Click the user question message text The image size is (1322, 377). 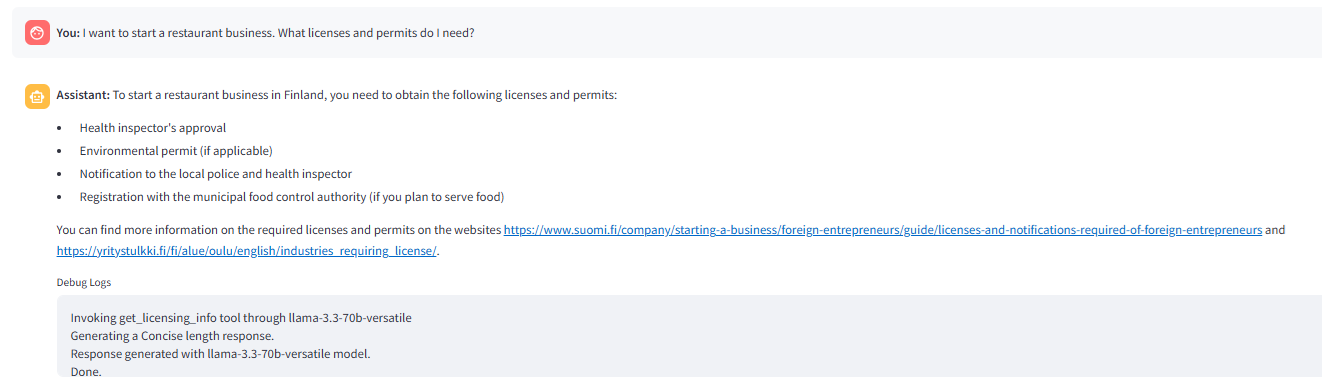click(278, 33)
